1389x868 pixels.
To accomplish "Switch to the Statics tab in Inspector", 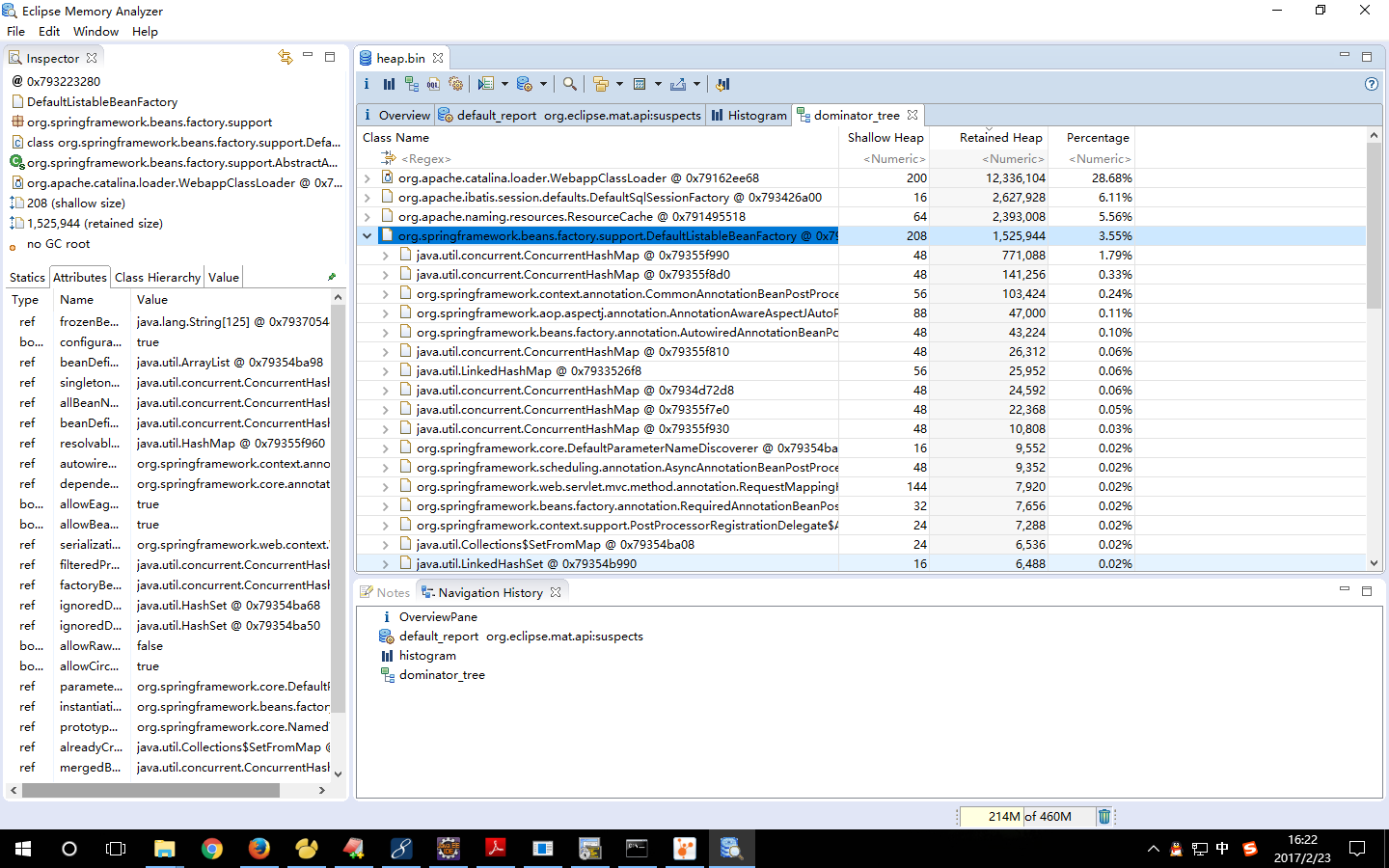I will point(27,277).
